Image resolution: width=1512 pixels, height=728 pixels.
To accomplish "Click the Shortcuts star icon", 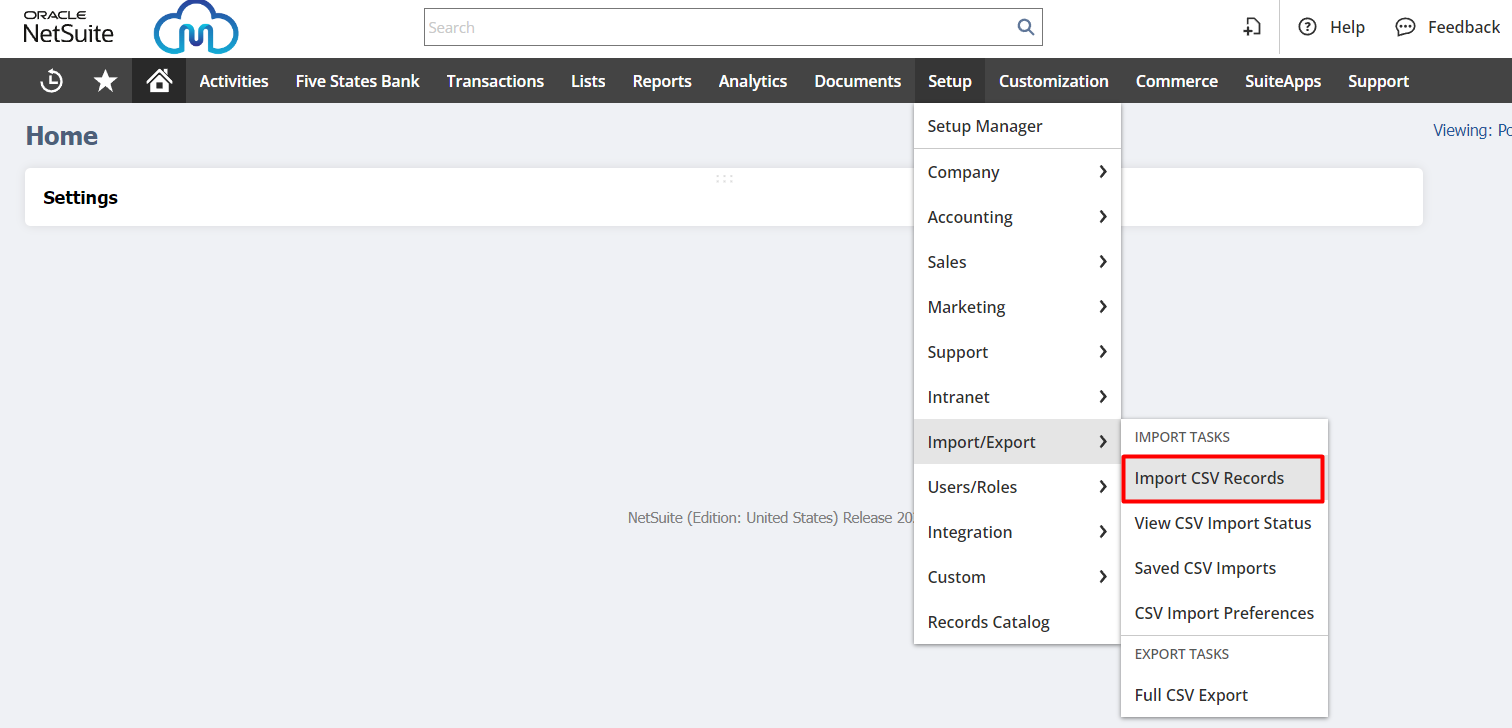I will [105, 81].
